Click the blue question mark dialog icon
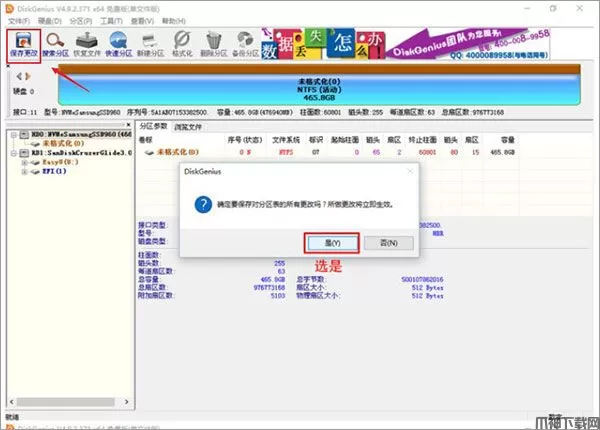Screen dimensions: 600x430 click(203, 205)
